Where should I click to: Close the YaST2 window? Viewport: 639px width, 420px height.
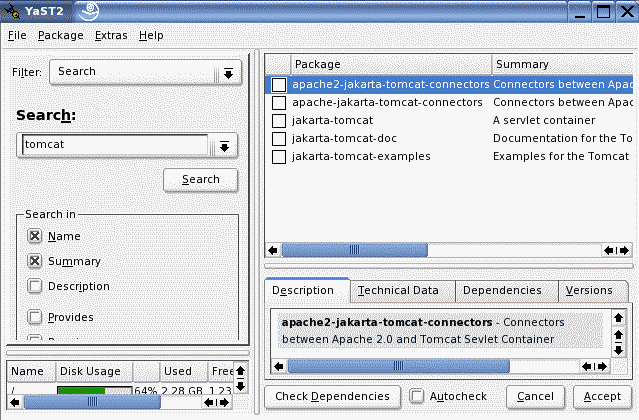point(627,11)
